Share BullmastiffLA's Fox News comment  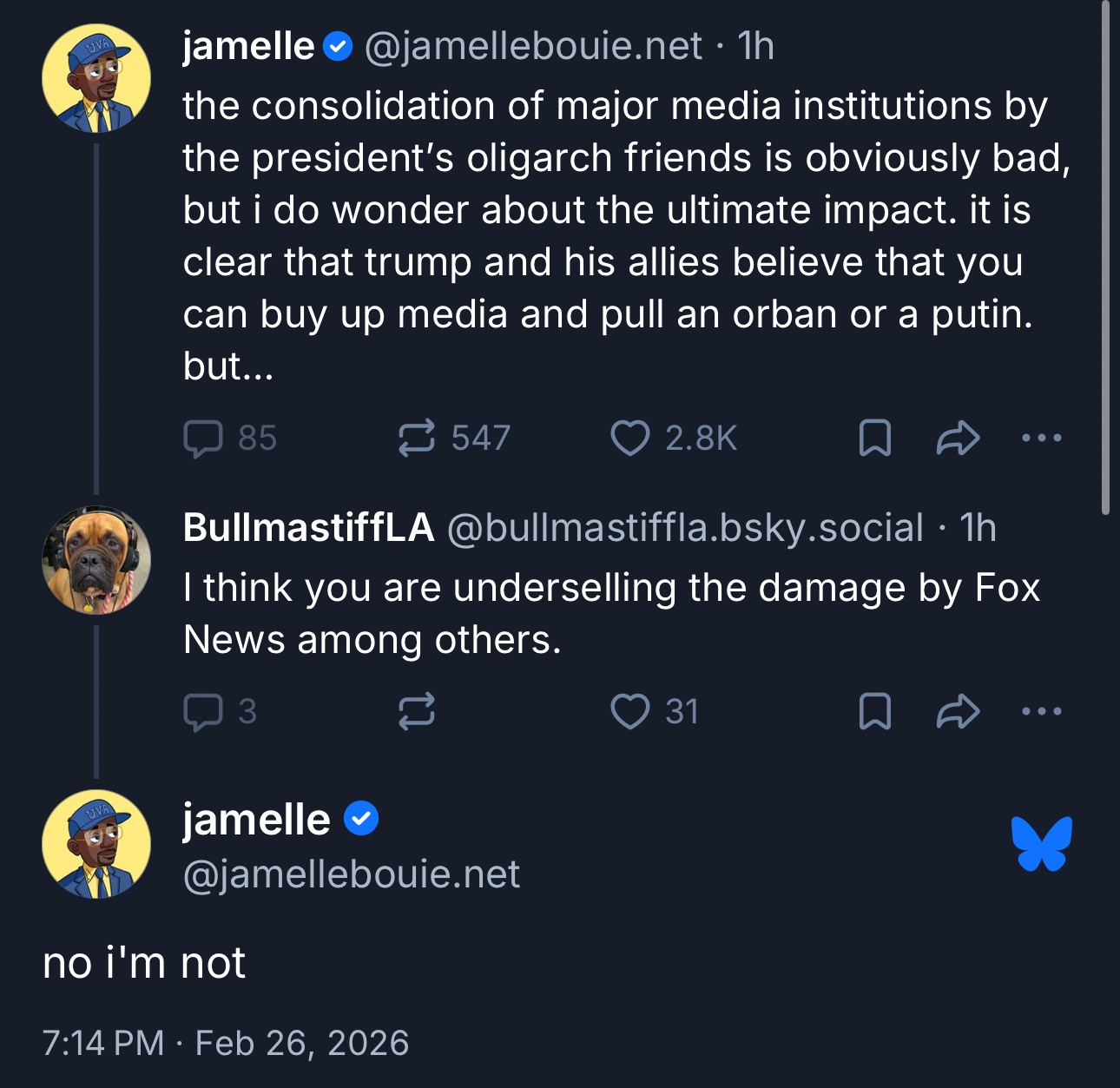(958, 712)
